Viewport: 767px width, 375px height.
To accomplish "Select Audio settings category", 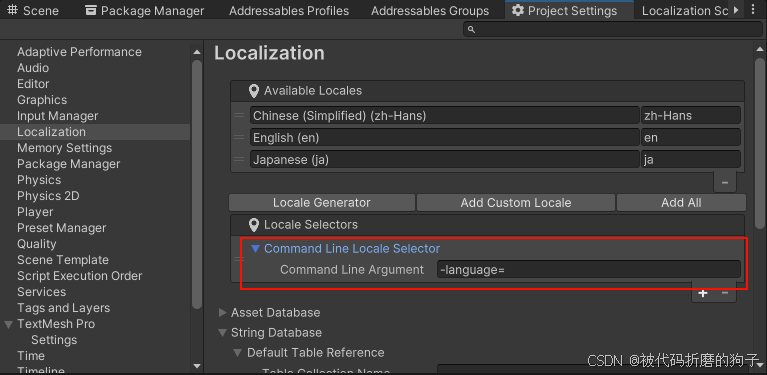I will click(x=33, y=68).
